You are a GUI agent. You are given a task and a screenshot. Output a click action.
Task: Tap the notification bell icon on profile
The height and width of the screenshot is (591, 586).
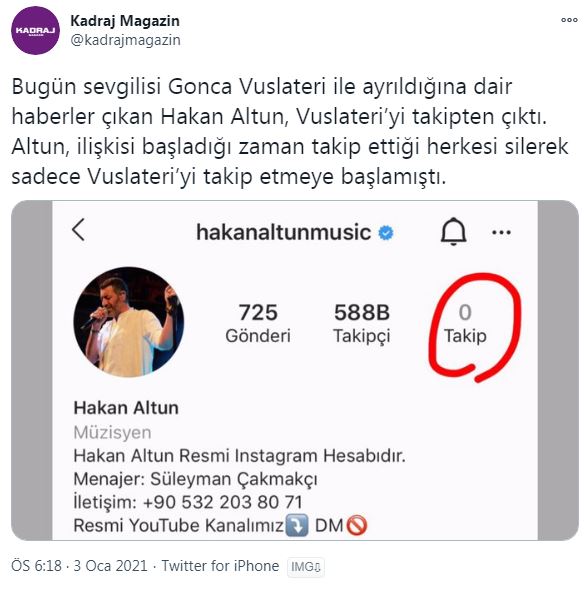(x=453, y=231)
